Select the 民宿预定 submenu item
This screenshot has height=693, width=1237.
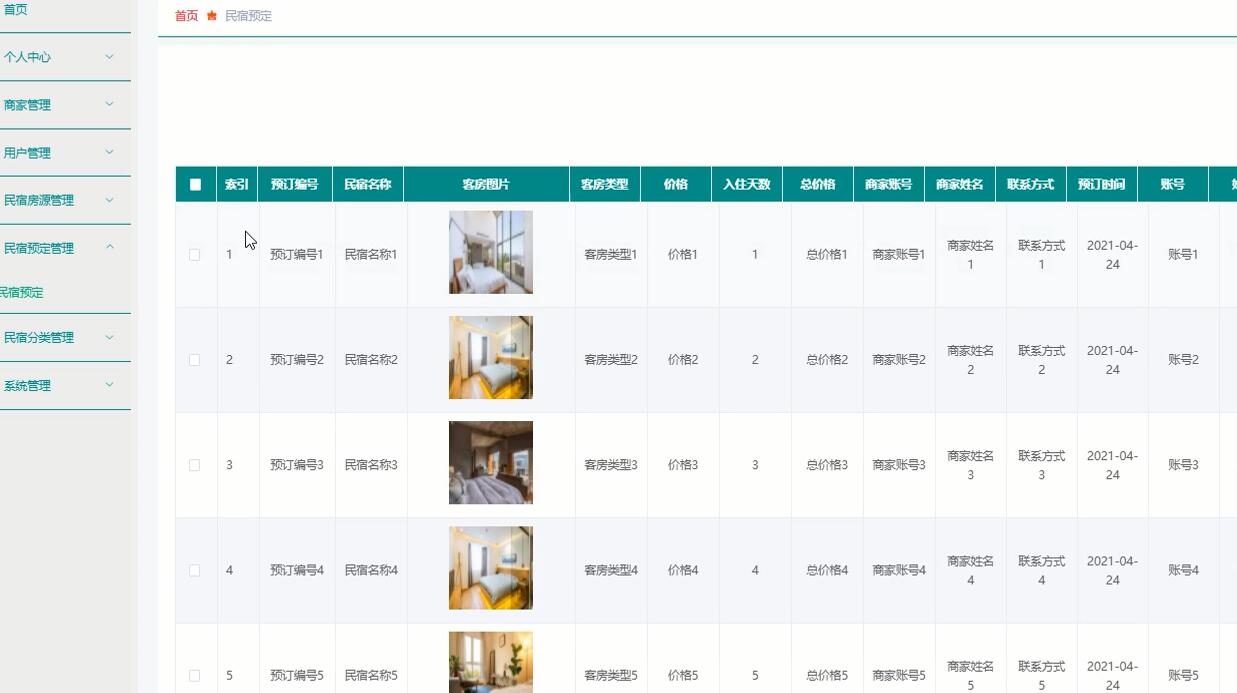(21, 292)
